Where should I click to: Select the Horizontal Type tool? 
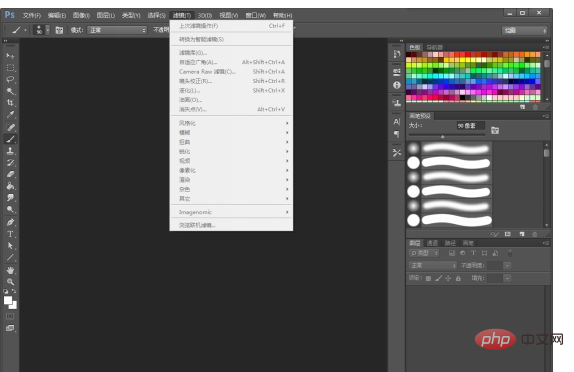10,234
